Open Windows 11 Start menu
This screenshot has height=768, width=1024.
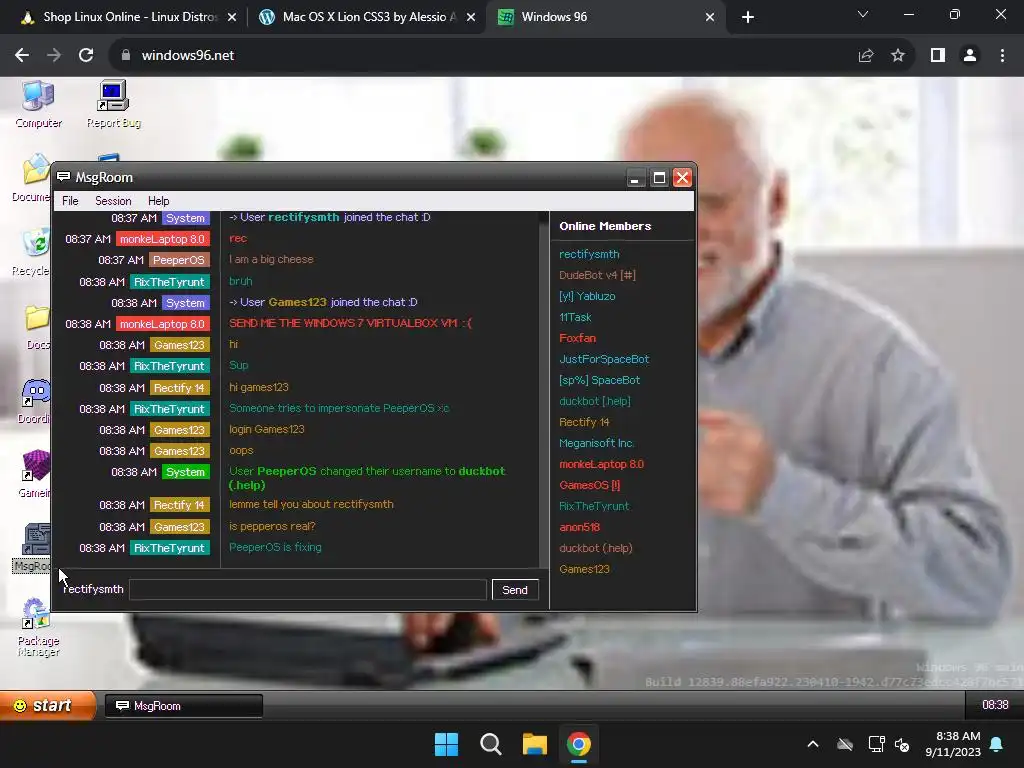pyautogui.click(x=447, y=744)
